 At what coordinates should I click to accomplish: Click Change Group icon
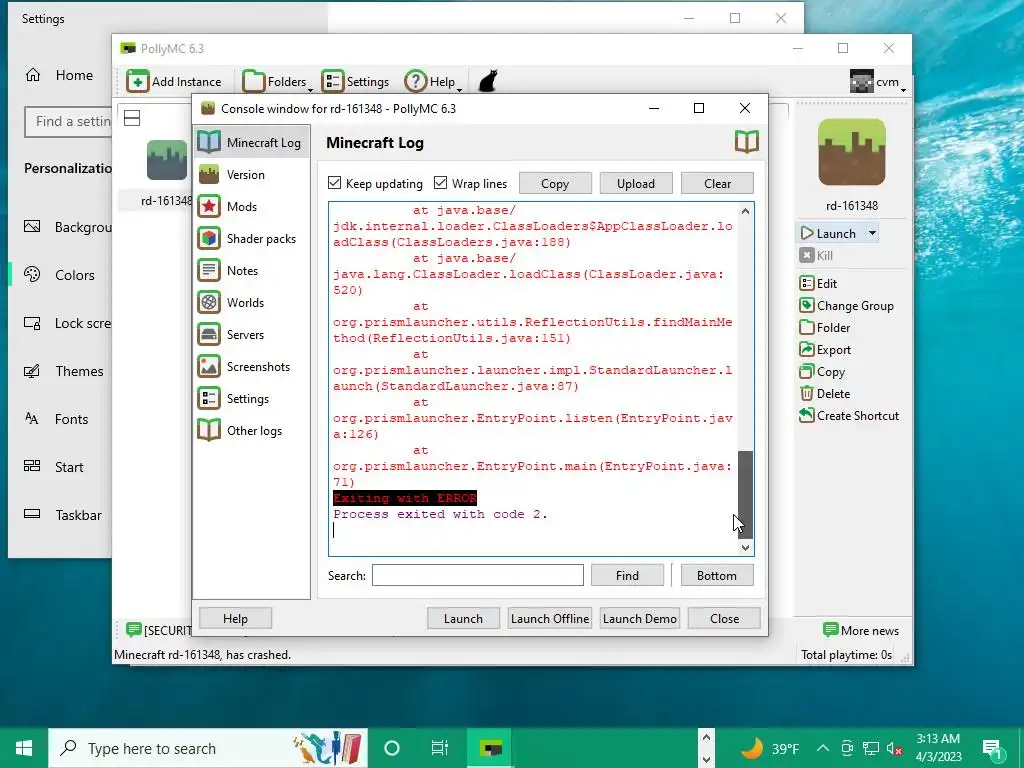(x=807, y=306)
